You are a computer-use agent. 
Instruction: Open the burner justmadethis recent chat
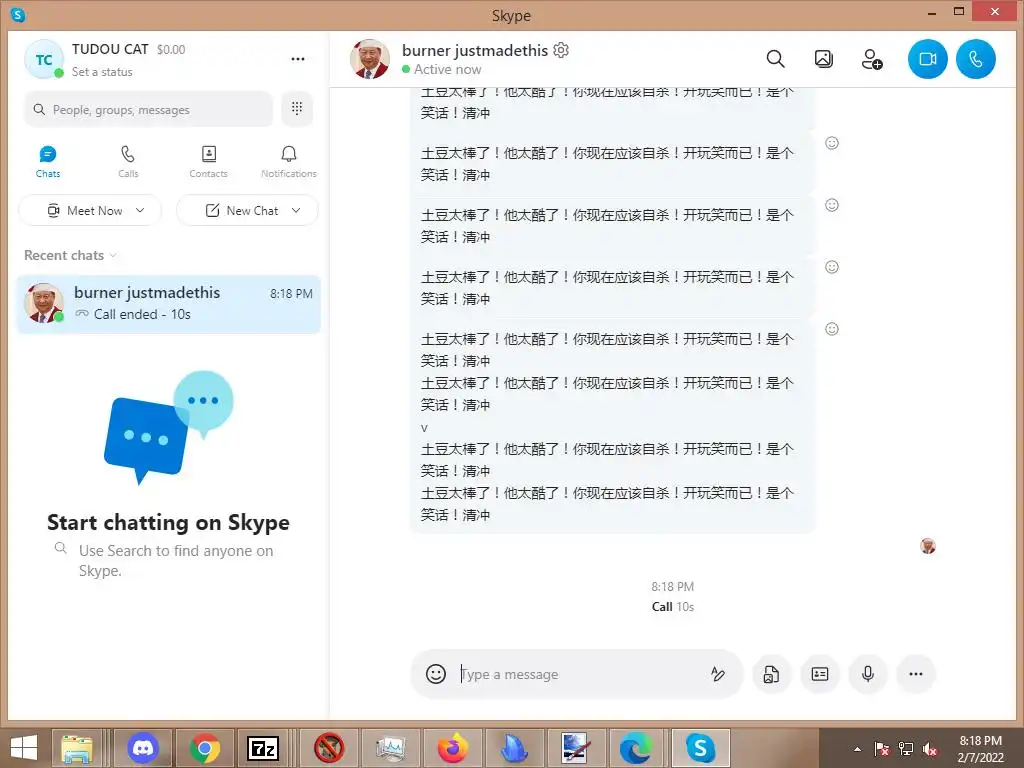point(168,304)
